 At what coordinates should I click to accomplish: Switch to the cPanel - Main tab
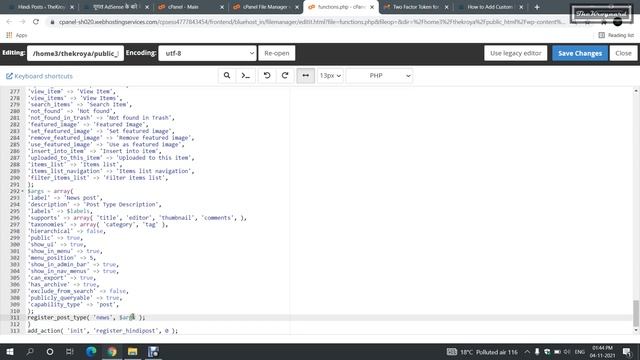click(190, 7)
